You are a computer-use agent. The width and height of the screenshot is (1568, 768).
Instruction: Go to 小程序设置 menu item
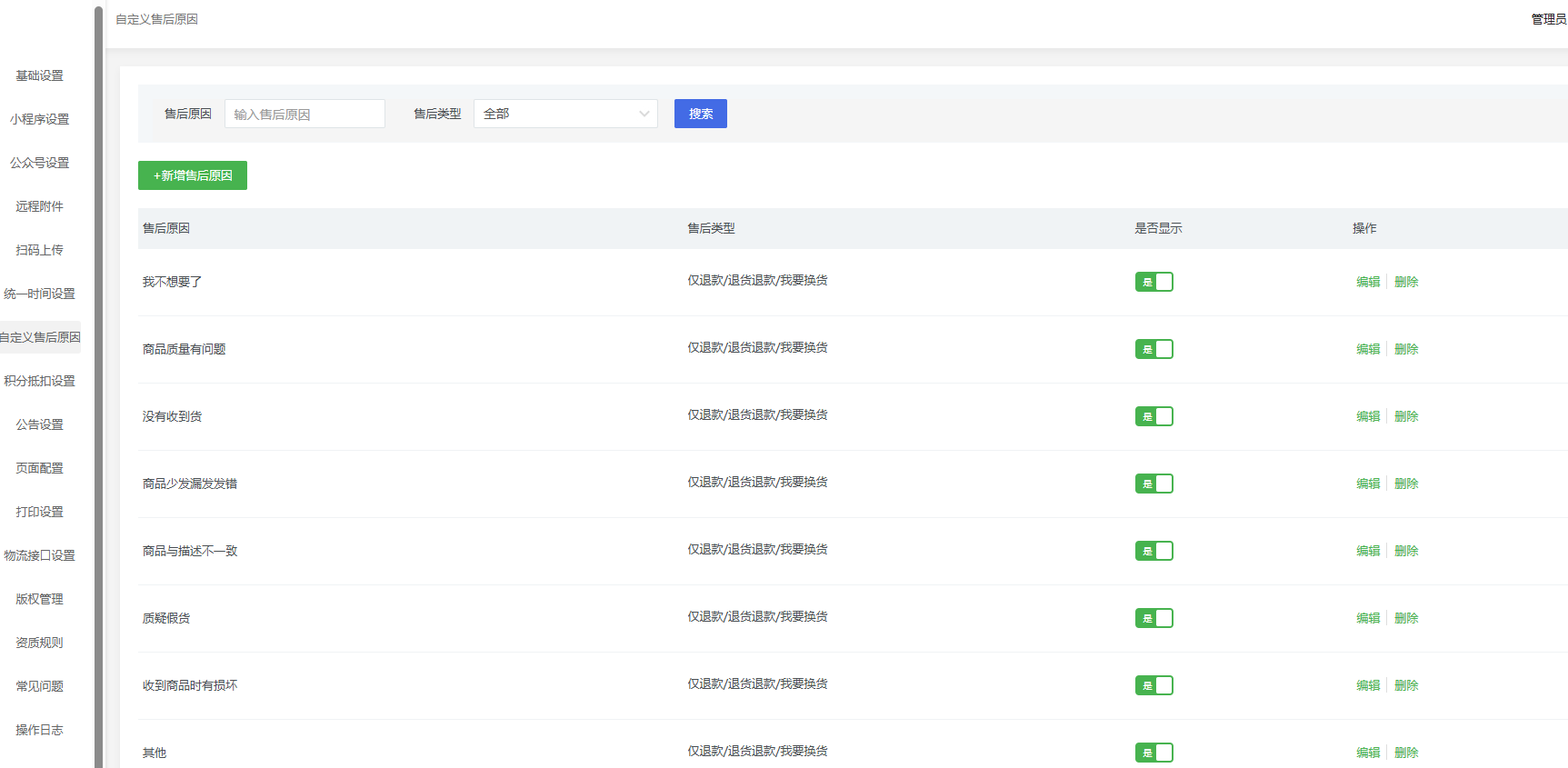pyautogui.click(x=40, y=119)
